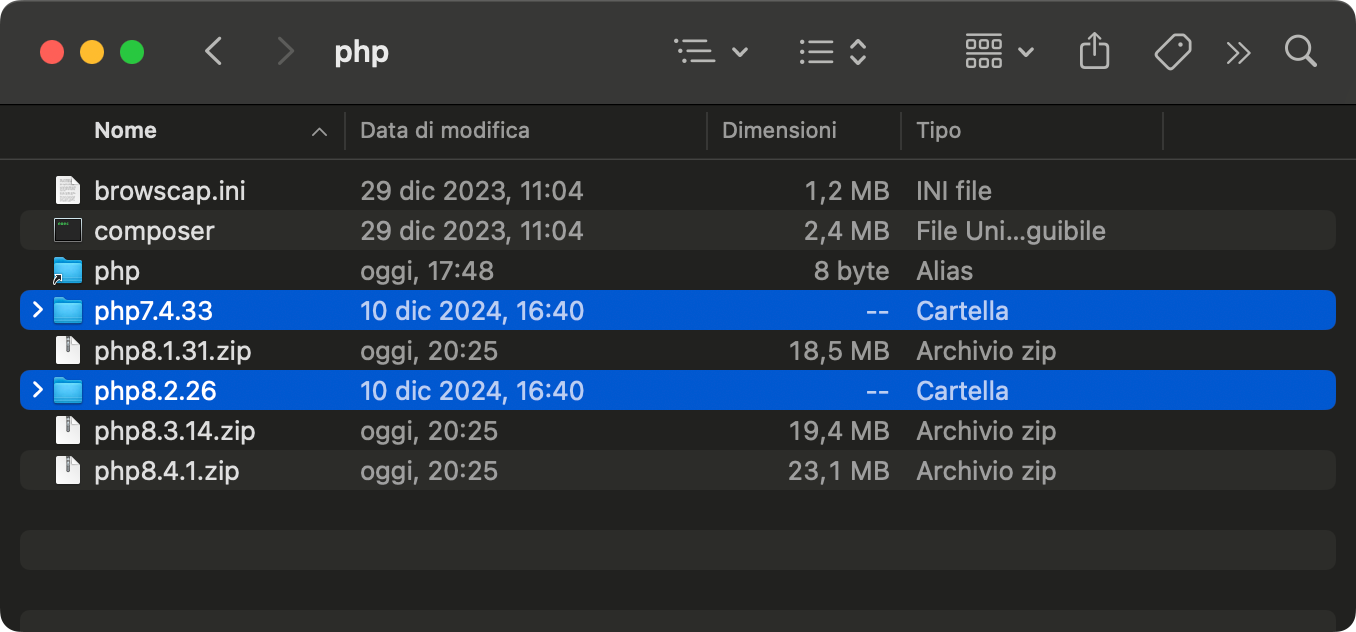Image resolution: width=1356 pixels, height=632 pixels.
Task: Sort by the Nome column header
Action: coord(125,130)
